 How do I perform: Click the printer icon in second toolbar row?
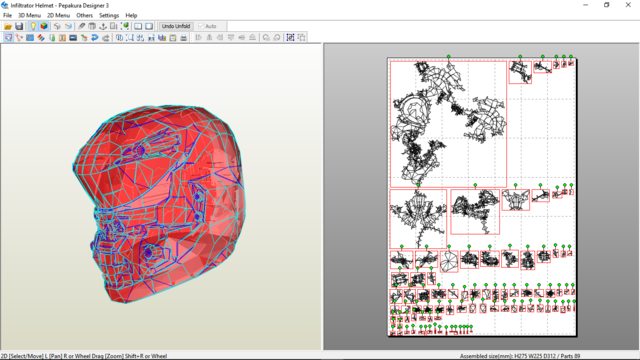point(184,38)
